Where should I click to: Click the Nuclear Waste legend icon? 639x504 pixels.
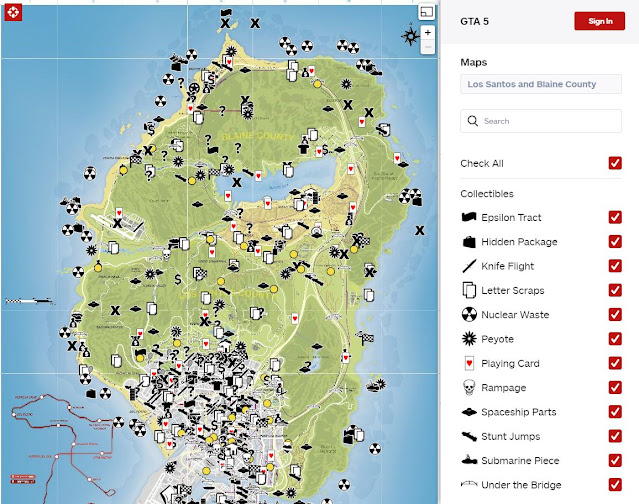click(x=469, y=315)
